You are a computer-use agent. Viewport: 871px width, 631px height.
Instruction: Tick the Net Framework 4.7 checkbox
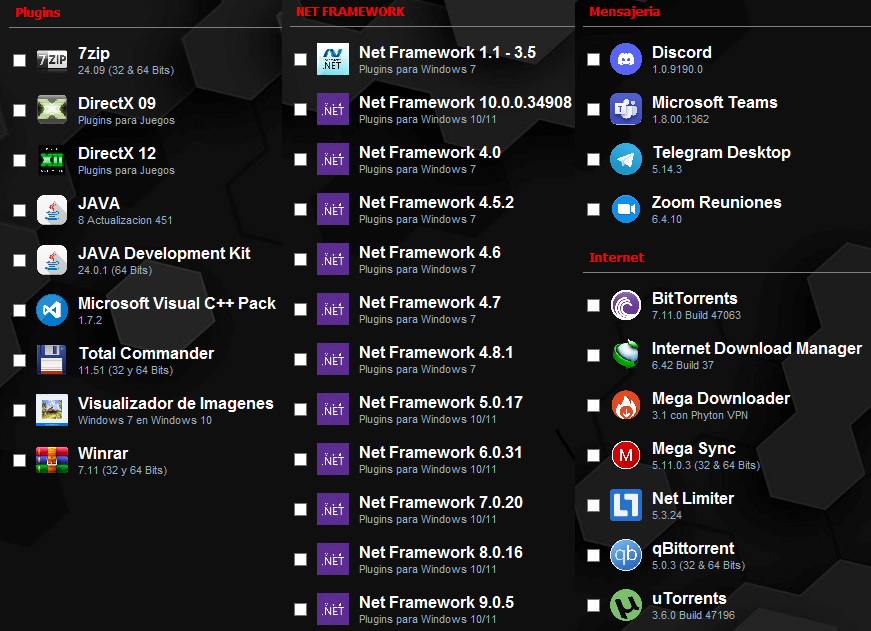[x=301, y=309]
